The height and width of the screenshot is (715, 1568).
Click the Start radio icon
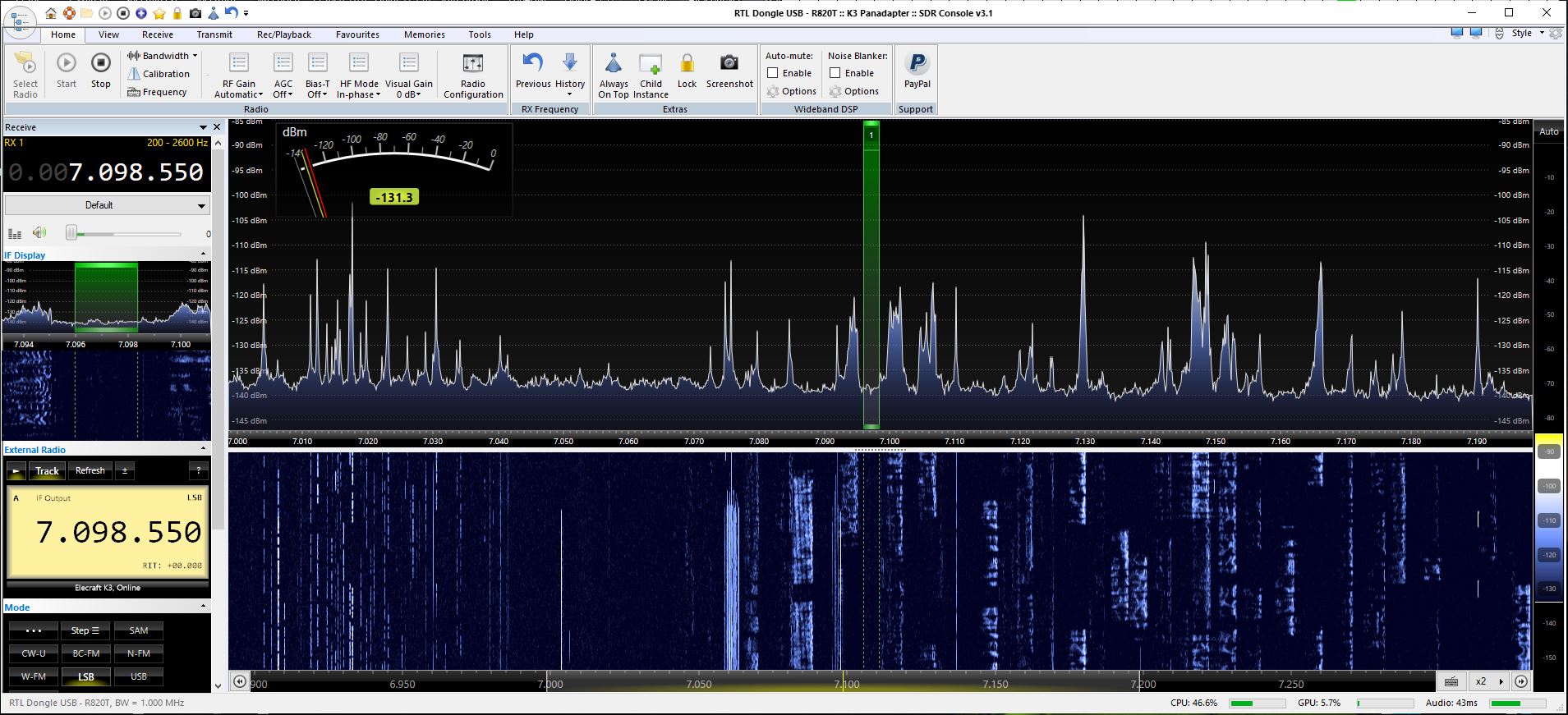click(67, 63)
